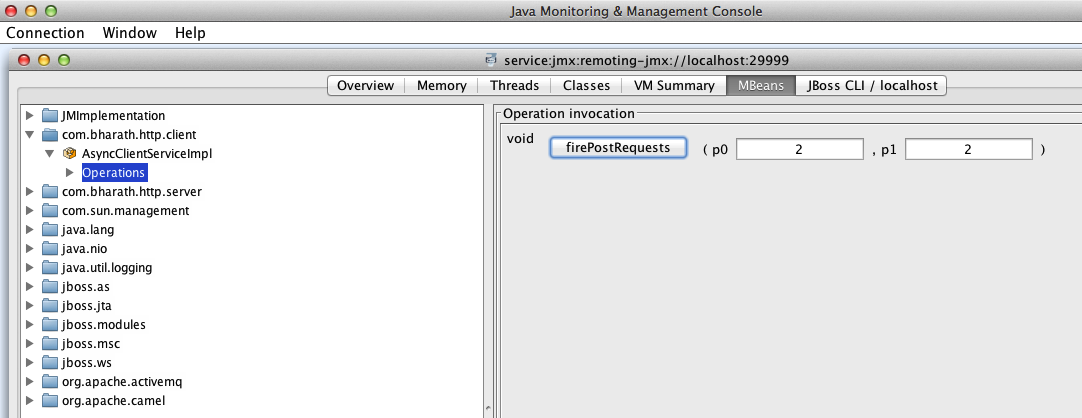Screen dimensions: 1082x418
Task: Expand the Operations node arrow
Action: (x=69, y=172)
